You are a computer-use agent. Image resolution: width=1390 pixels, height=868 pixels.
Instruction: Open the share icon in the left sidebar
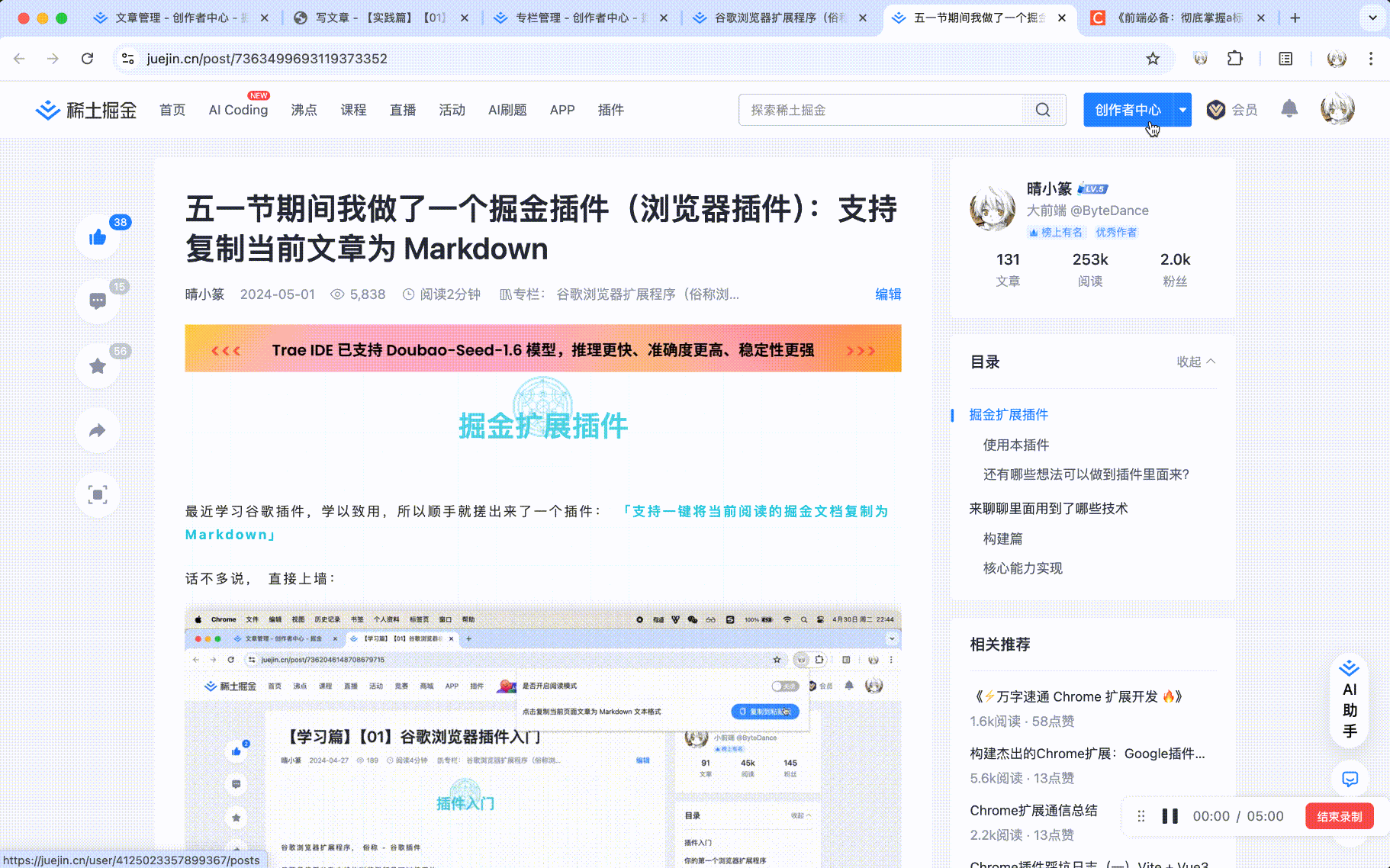pyautogui.click(x=97, y=430)
